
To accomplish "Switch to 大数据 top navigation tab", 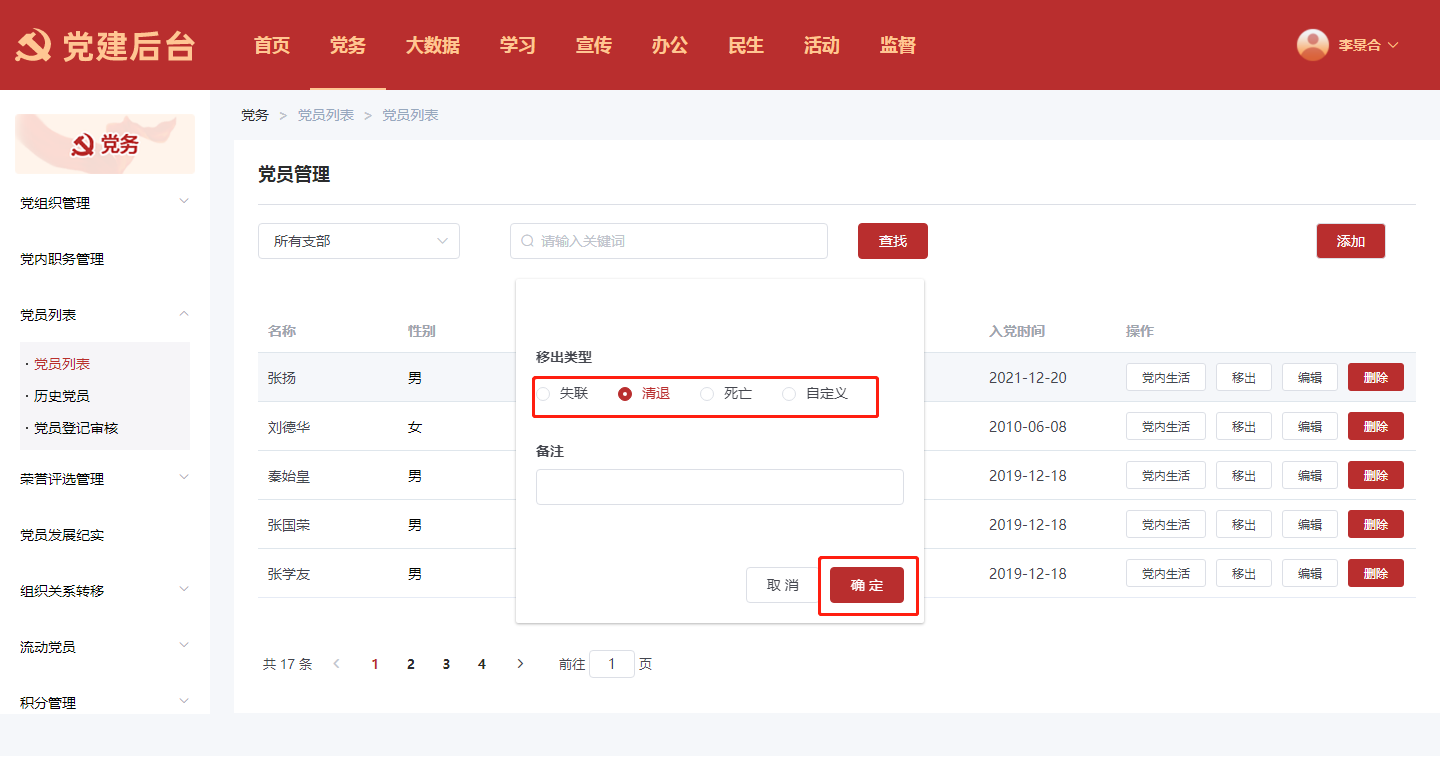I will (432, 45).
